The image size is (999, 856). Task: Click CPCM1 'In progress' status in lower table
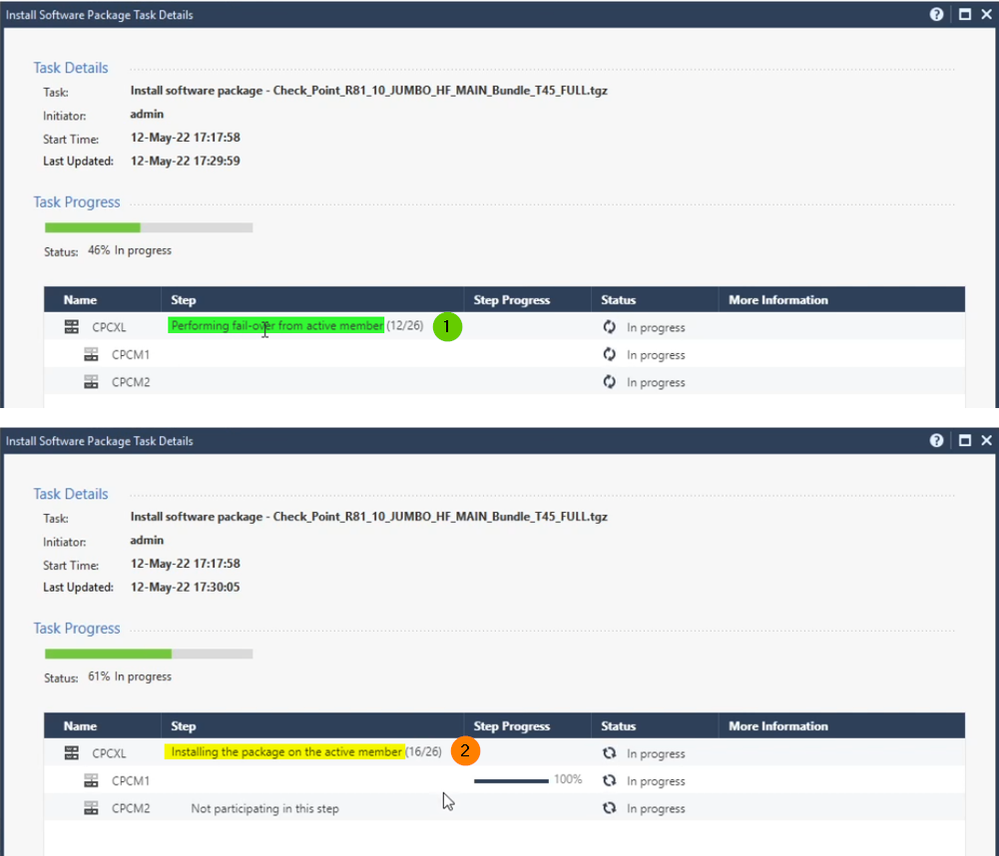[x=656, y=781]
